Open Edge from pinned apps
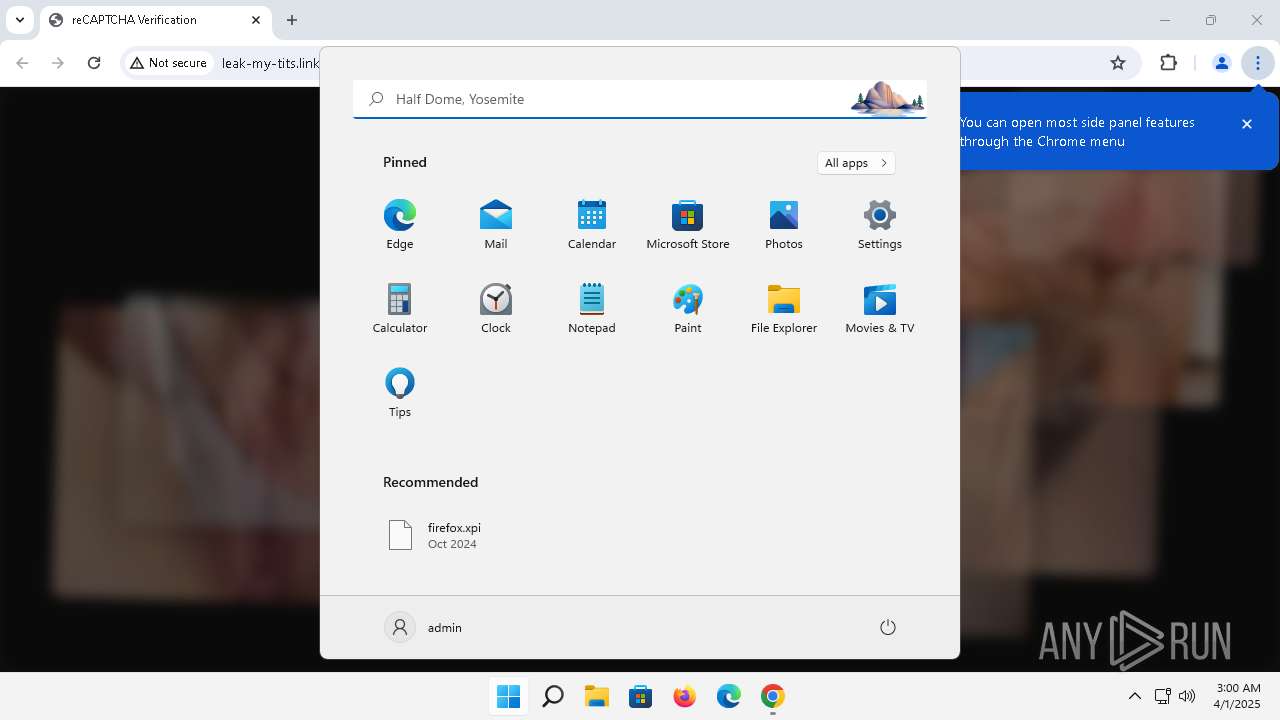Image resolution: width=1280 pixels, height=720 pixels. point(400,225)
